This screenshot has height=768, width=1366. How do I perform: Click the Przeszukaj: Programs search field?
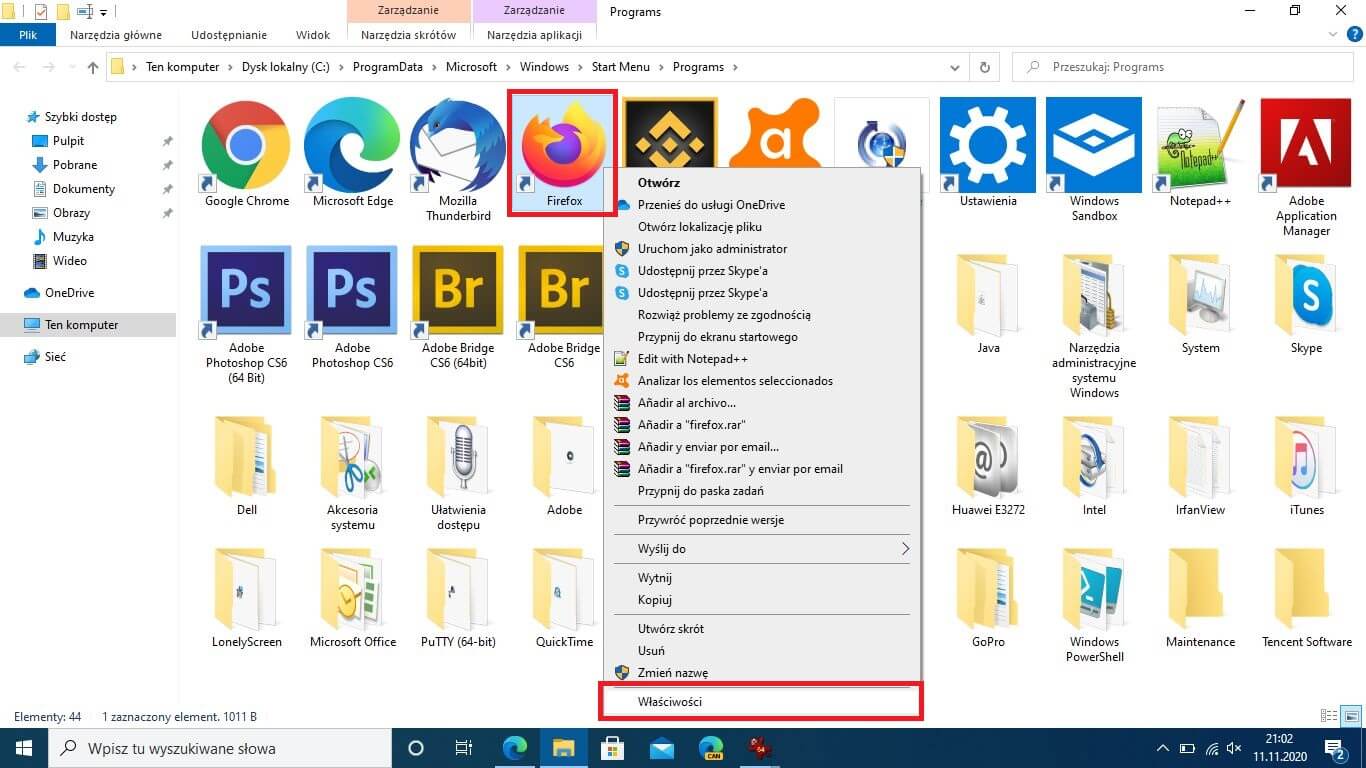(x=1181, y=67)
